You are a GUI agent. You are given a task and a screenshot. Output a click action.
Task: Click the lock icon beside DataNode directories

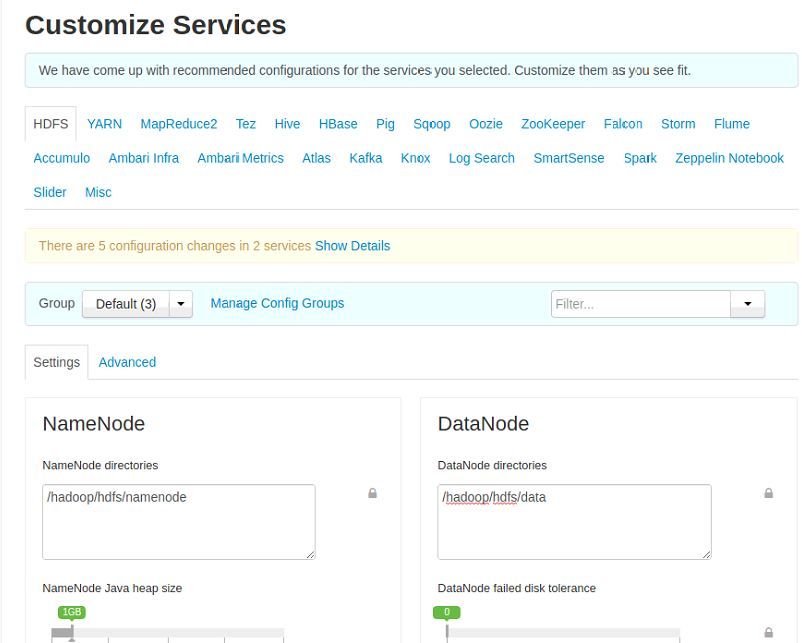click(768, 493)
